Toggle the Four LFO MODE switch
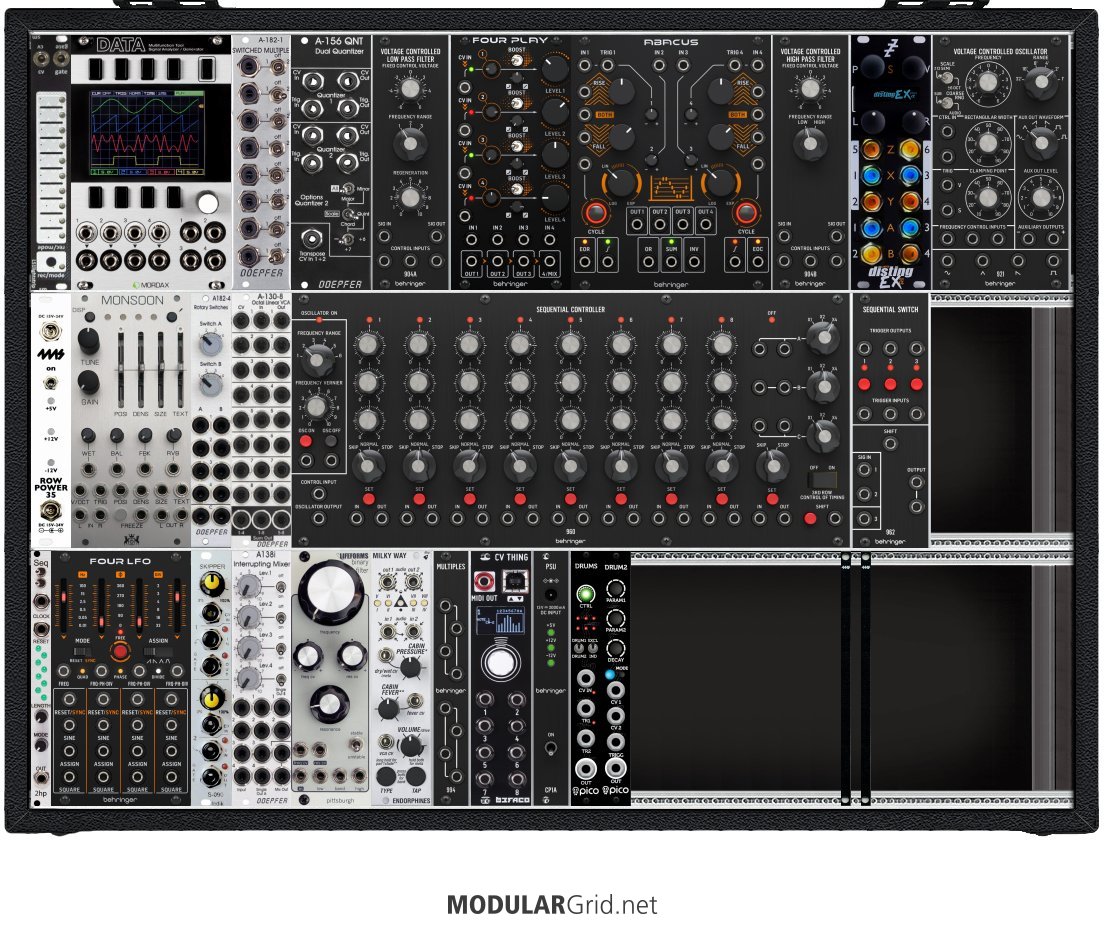 (82, 652)
